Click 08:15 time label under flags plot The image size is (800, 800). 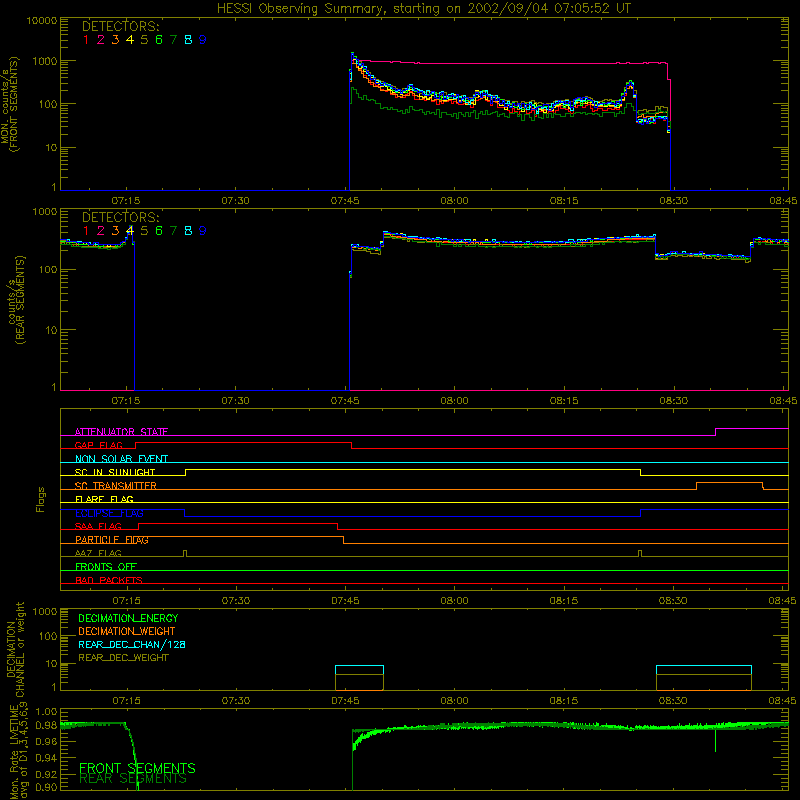(x=564, y=601)
